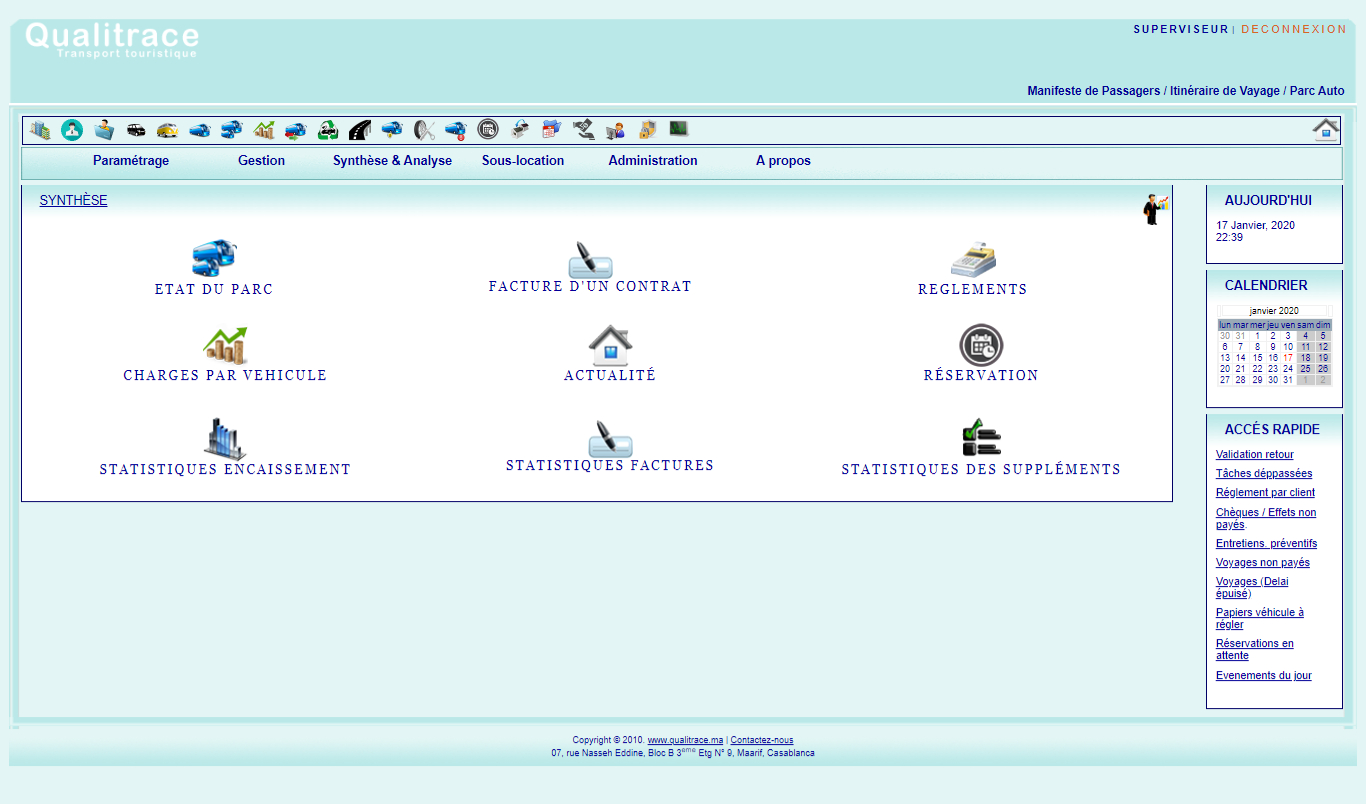Click the Facture d'un Contrat pen icon

click(x=590, y=260)
